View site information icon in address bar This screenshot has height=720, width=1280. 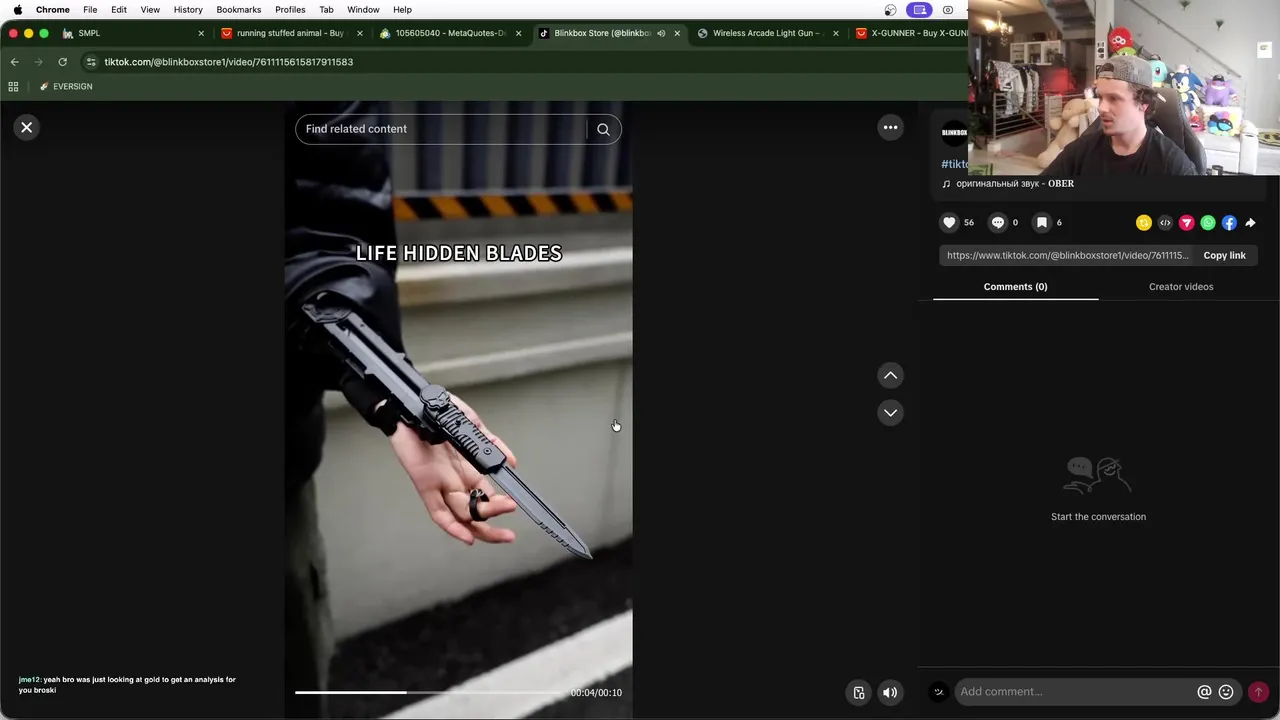[91, 62]
